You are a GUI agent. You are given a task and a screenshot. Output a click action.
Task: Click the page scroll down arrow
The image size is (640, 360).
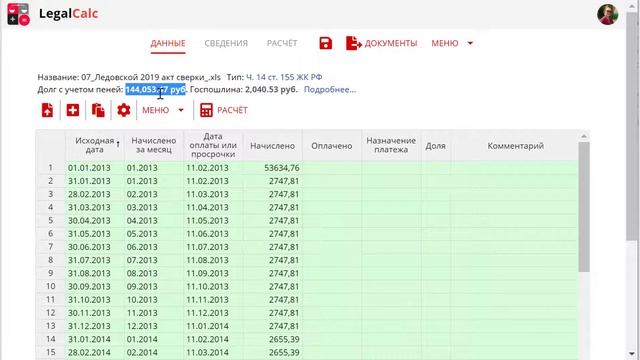632,353
